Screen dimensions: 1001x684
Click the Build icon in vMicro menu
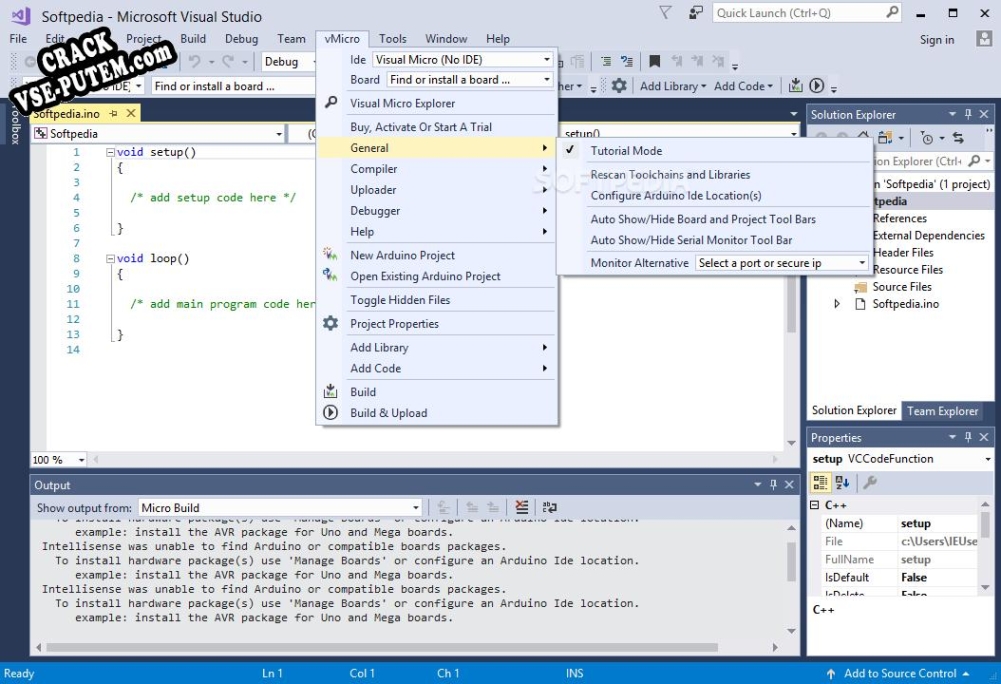point(330,391)
